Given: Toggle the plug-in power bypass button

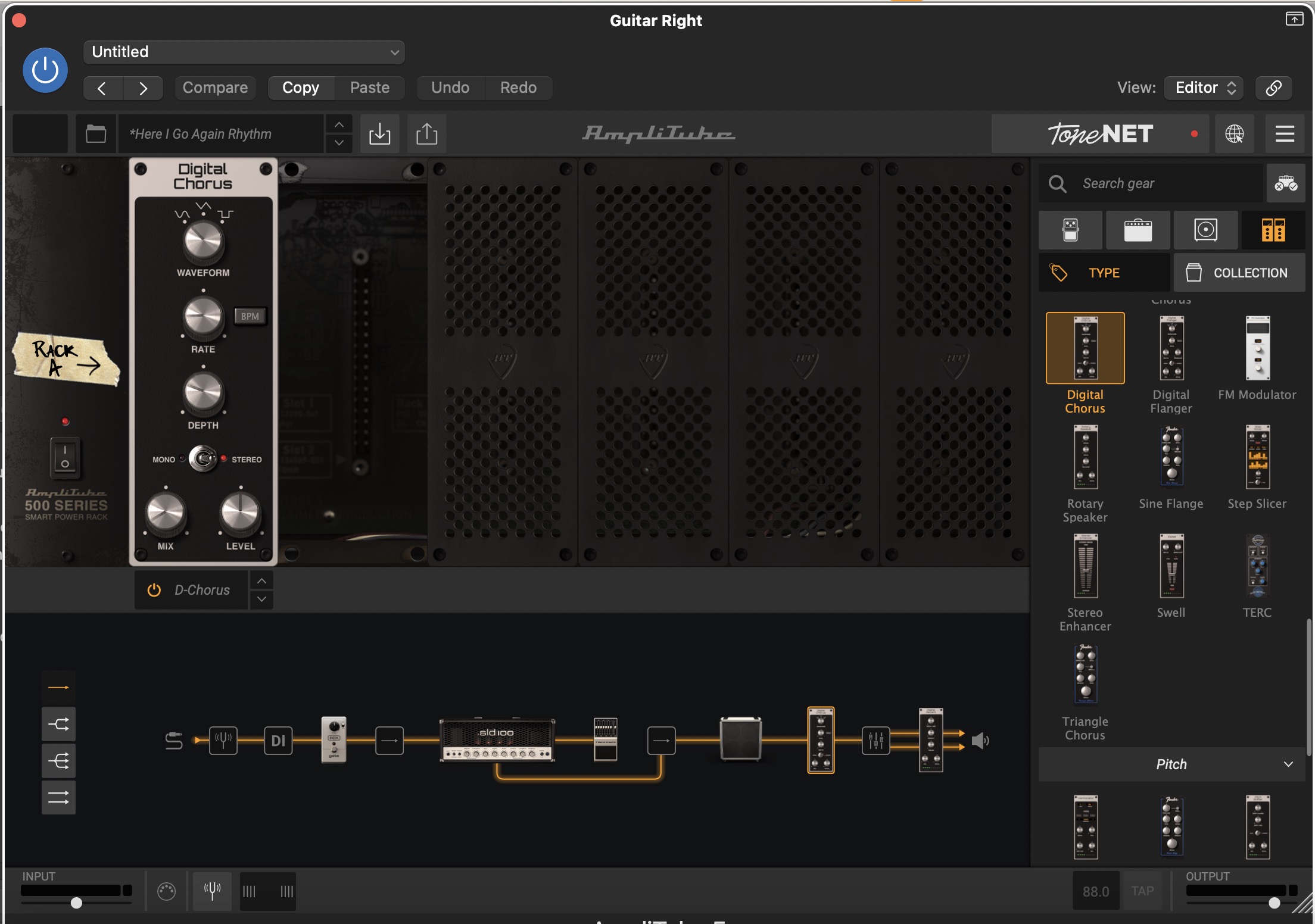Looking at the screenshot, I should coord(45,70).
